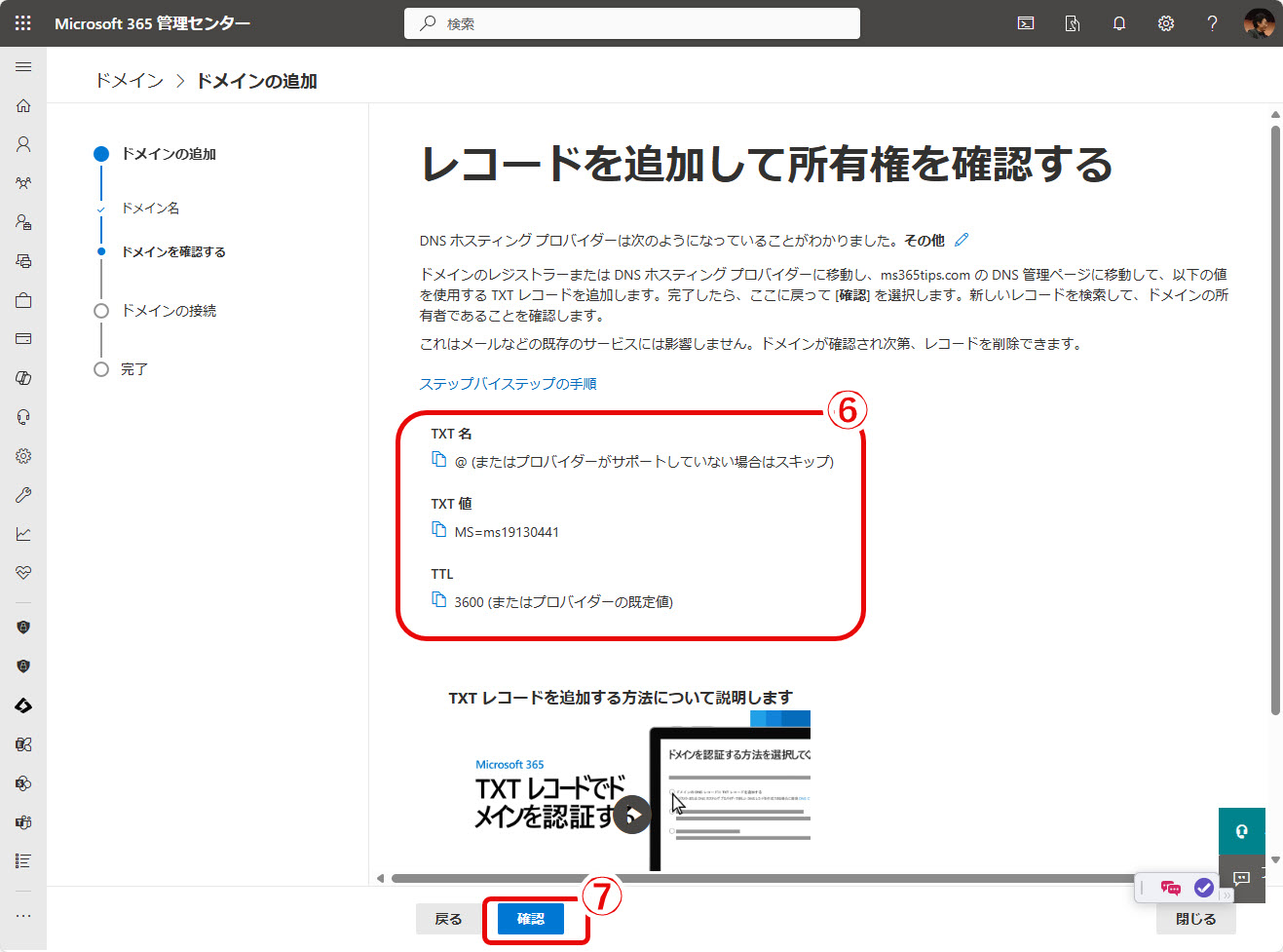Edit DNS hosting provider pencil icon
The width and height of the screenshot is (1283, 952).
pyautogui.click(x=962, y=240)
